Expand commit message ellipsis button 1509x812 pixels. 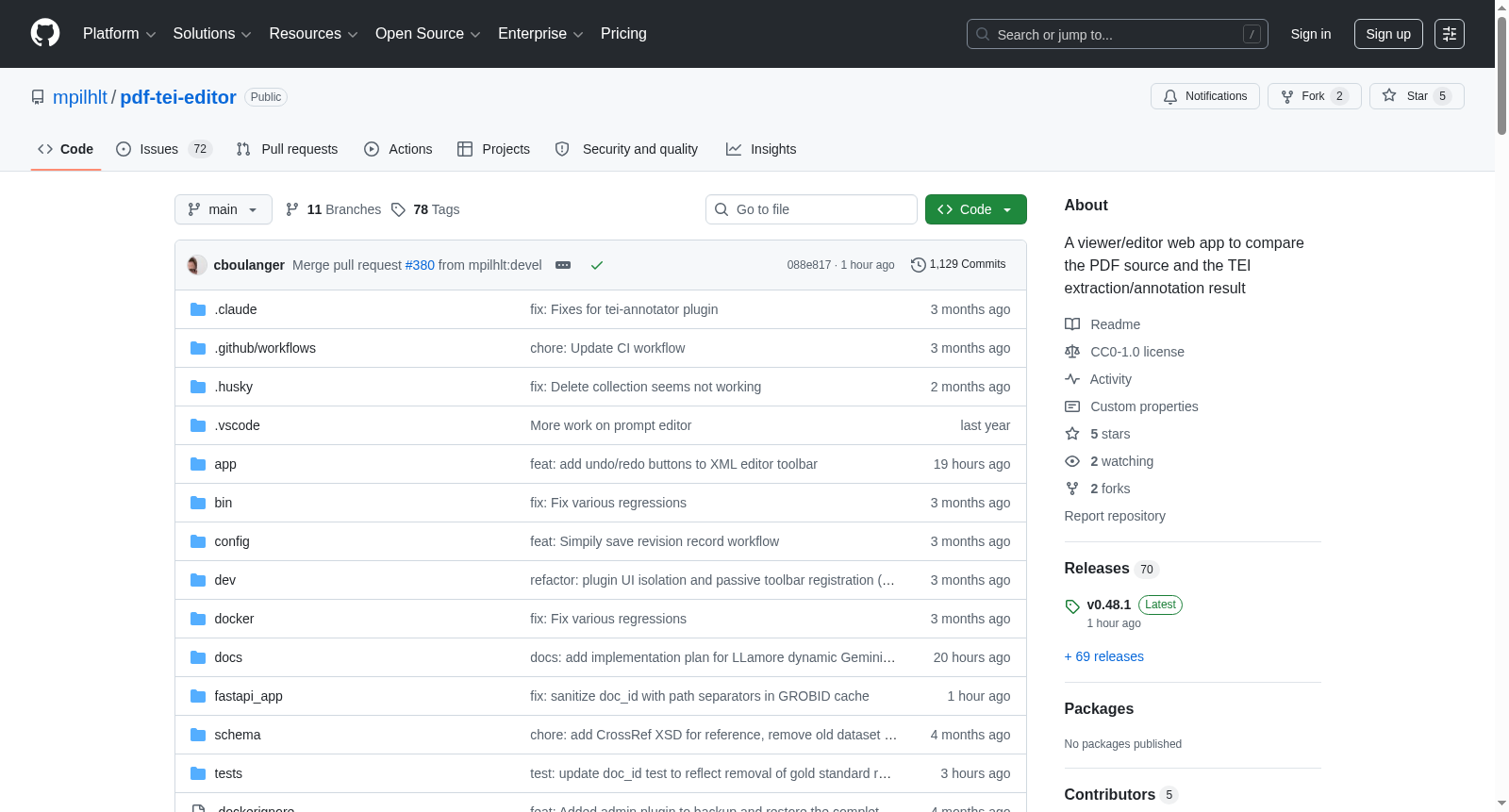click(x=563, y=265)
